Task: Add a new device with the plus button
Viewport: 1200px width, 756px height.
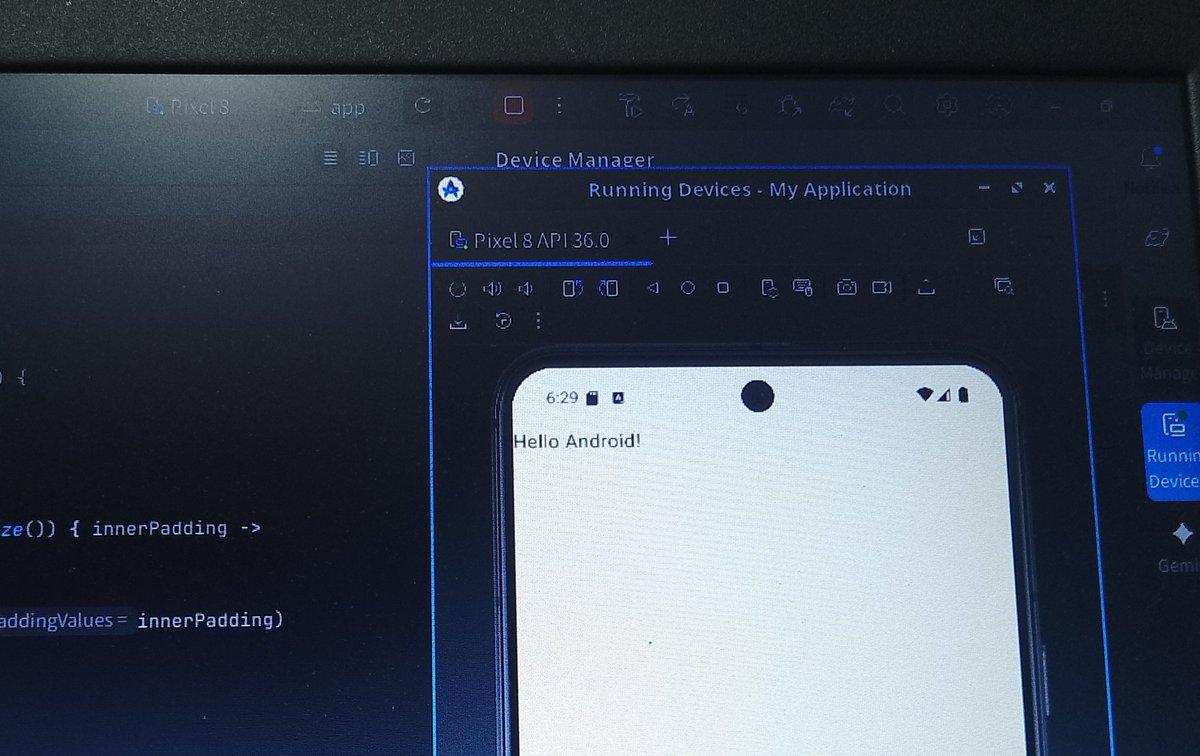Action: click(668, 238)
